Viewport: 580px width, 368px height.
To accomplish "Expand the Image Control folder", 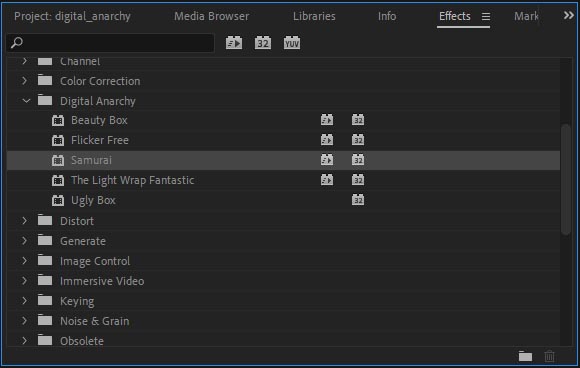I will 24,260.
